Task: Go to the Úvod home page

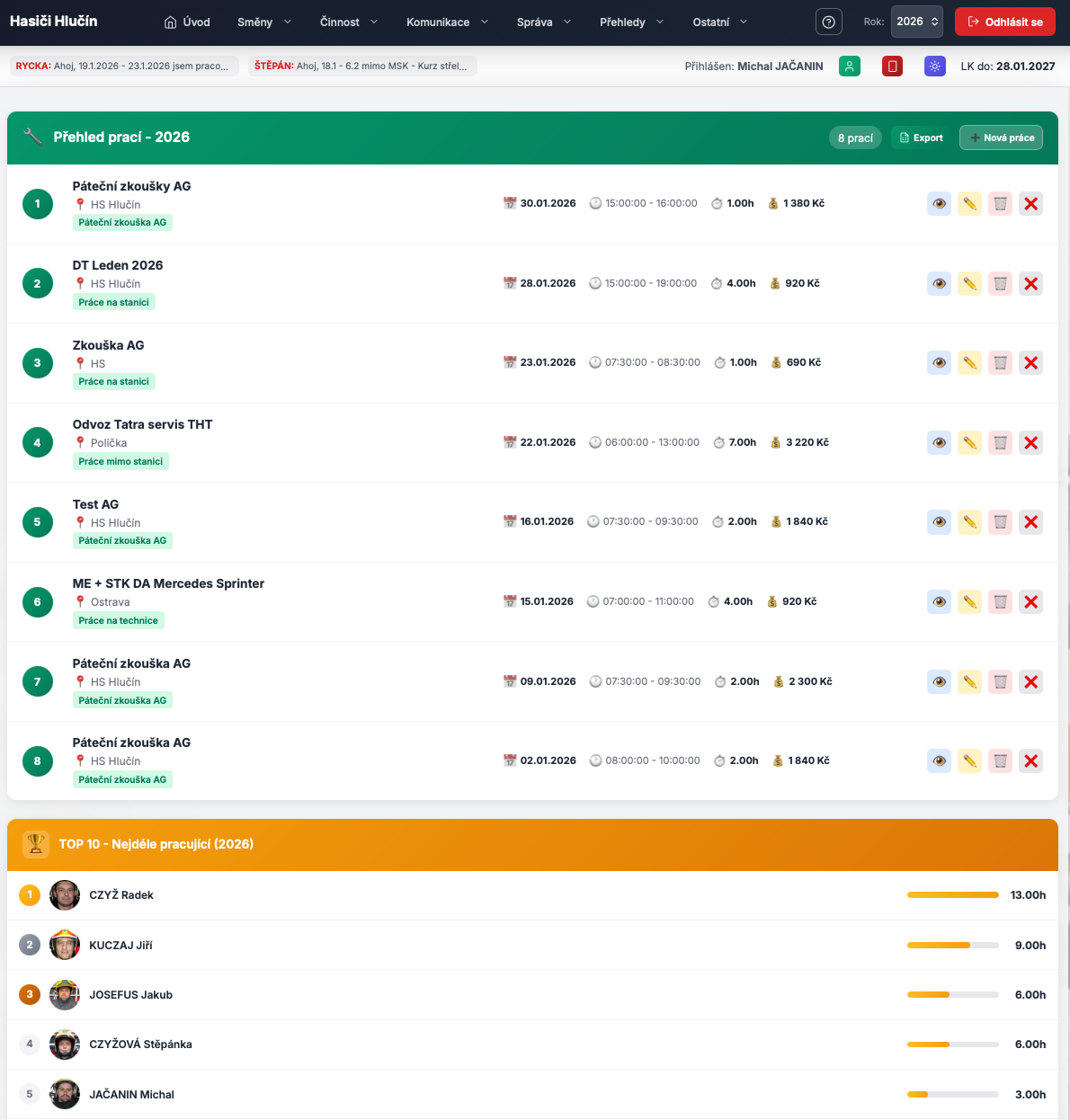Action: pyautogui.click(x=187, y=22)
